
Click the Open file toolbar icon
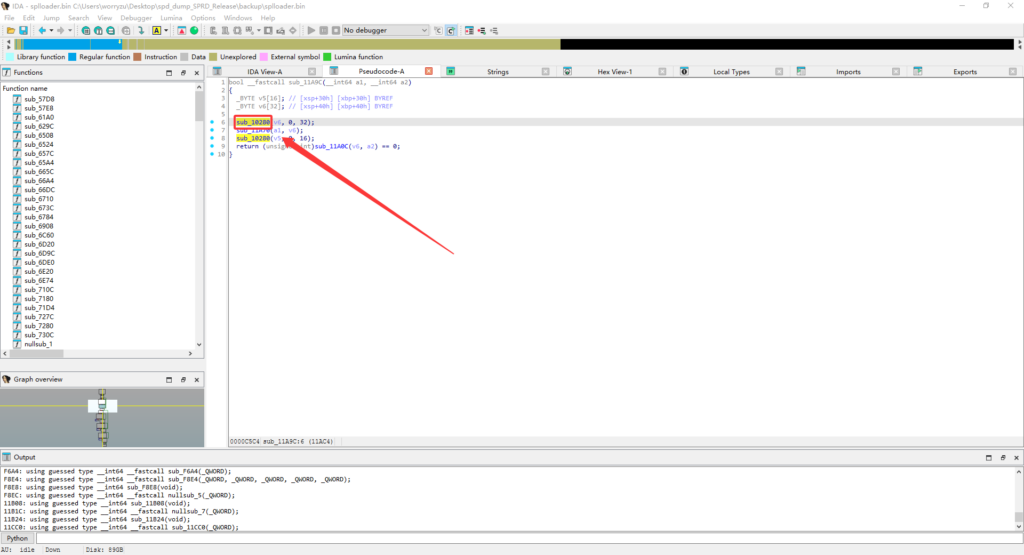11,31
